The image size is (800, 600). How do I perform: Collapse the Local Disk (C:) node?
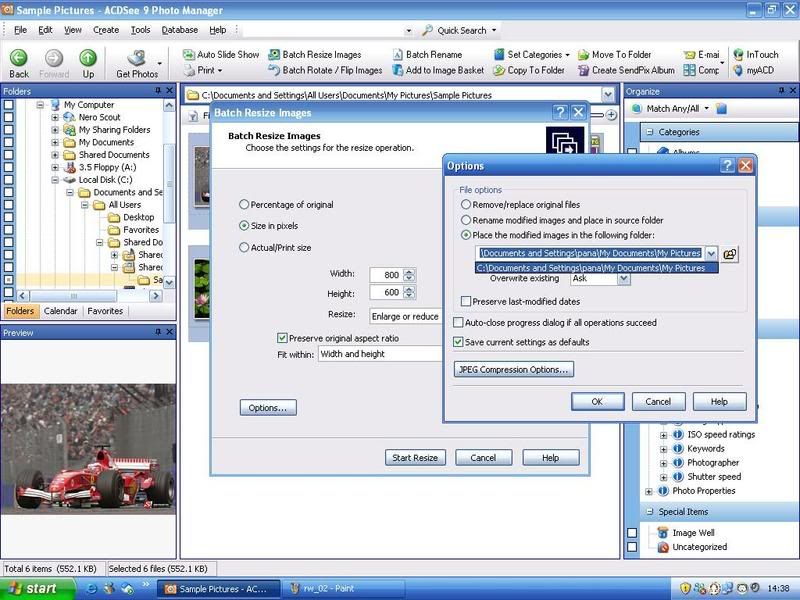[x=55, y=180]
